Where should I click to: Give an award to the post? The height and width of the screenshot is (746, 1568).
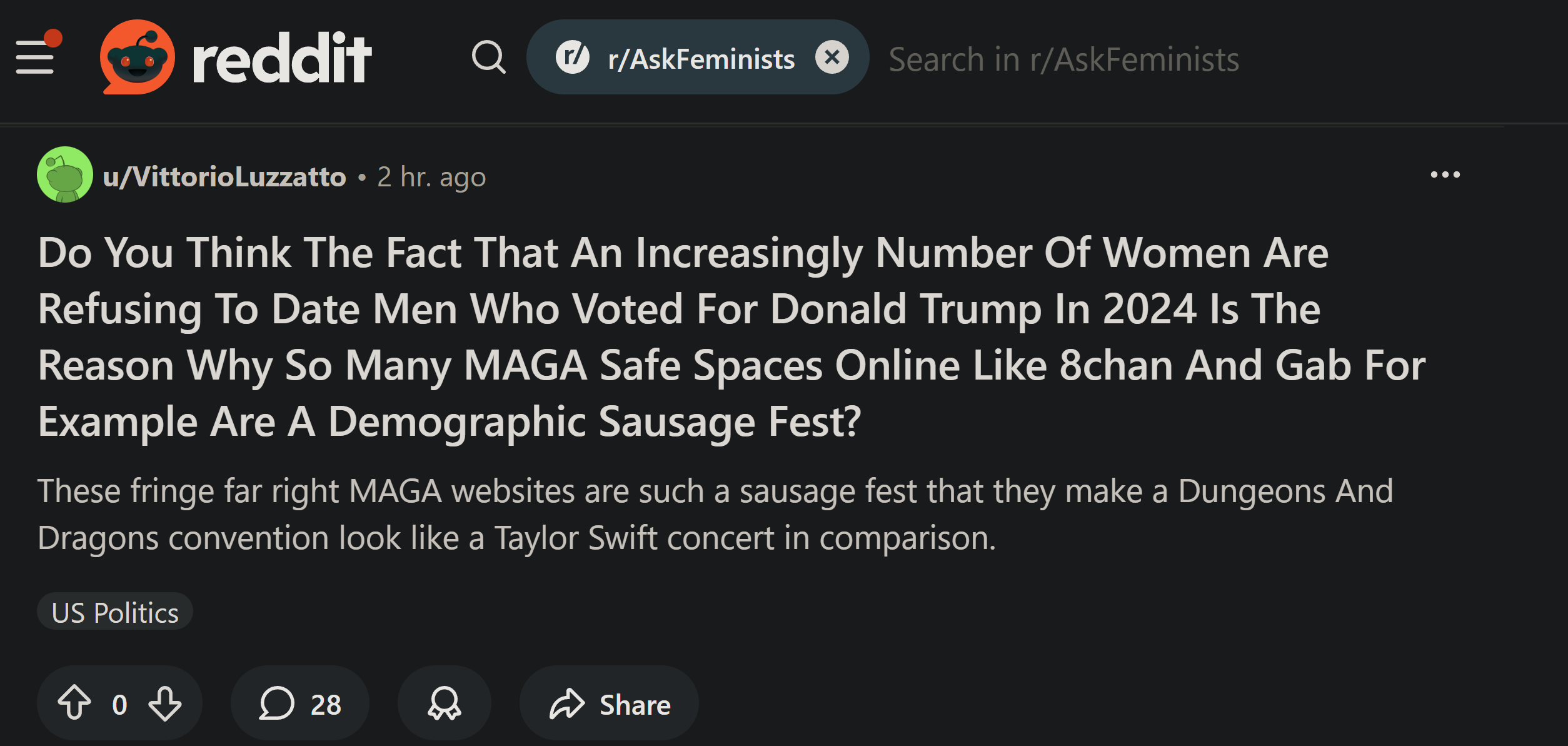(444, 703)
